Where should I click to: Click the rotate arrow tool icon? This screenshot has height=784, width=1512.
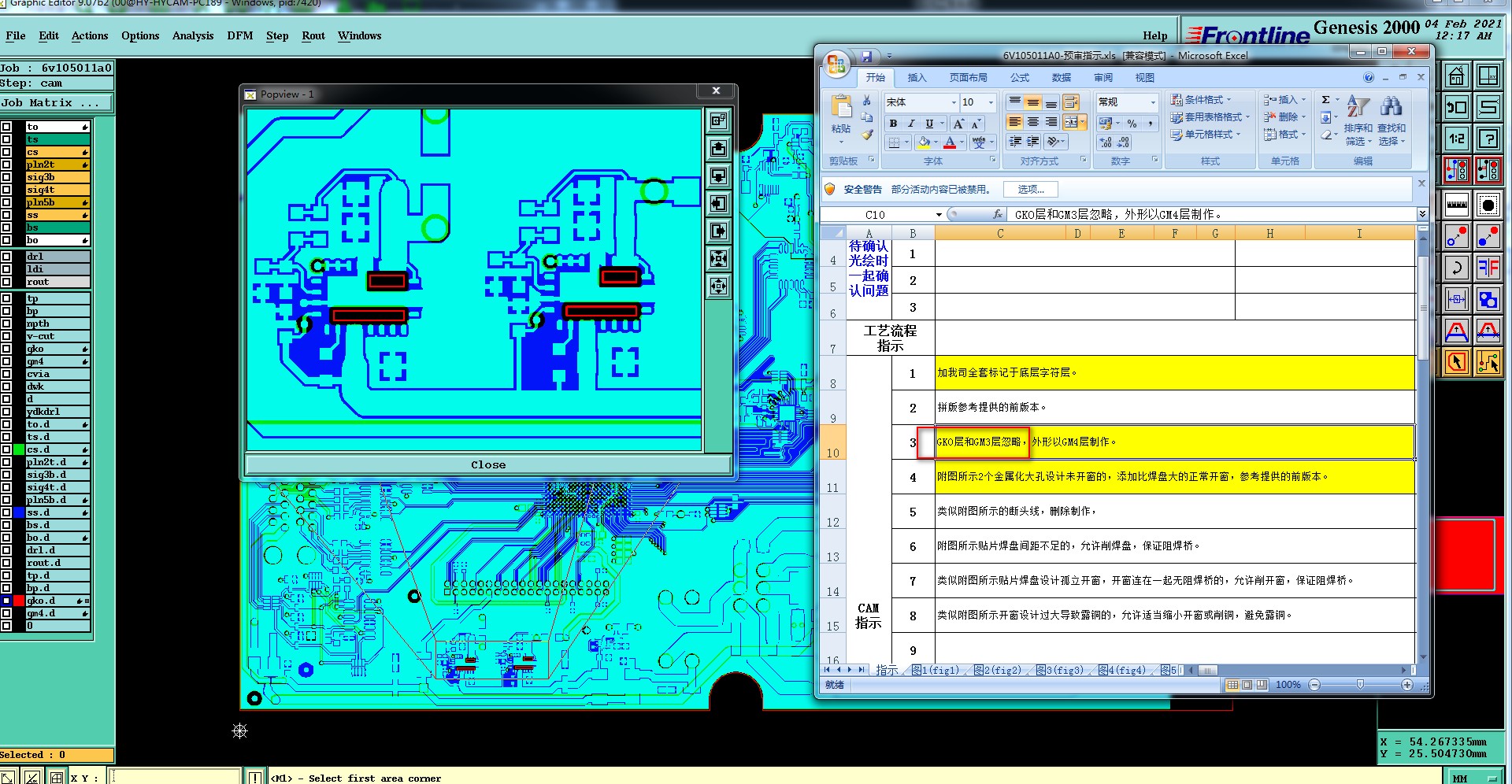pyautogui.click(x=1456, y=267)
